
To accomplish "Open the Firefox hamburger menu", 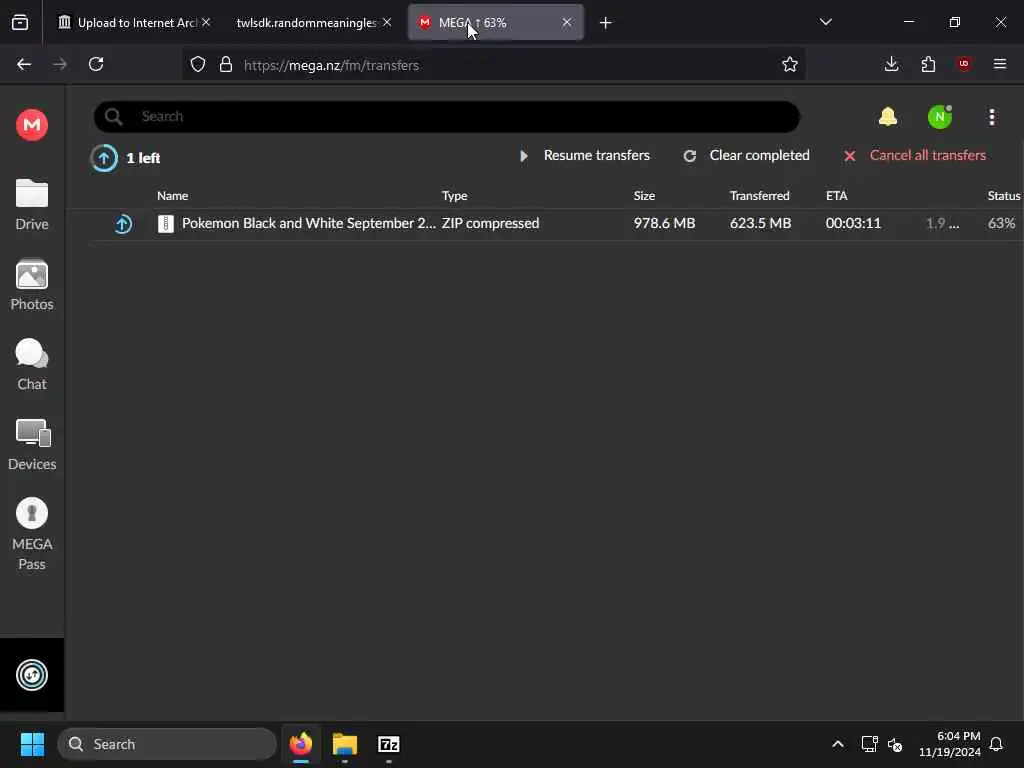I will click(1000, 64).
